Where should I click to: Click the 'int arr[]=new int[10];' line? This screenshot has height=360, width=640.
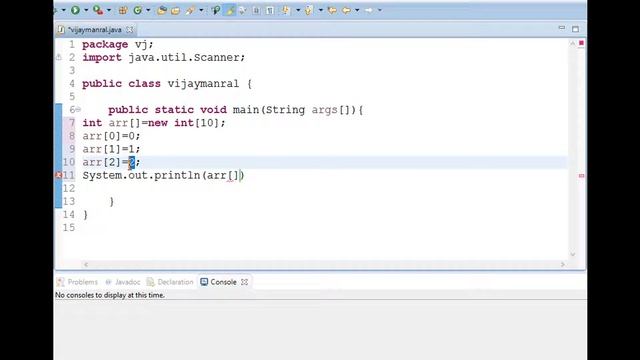[x=153, y=123]
